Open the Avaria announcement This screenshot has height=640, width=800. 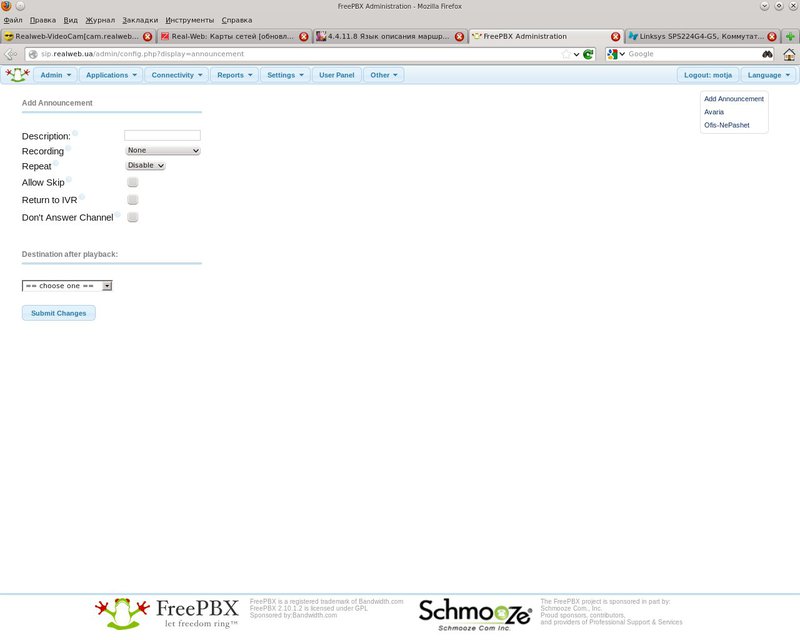pos(714,112)
